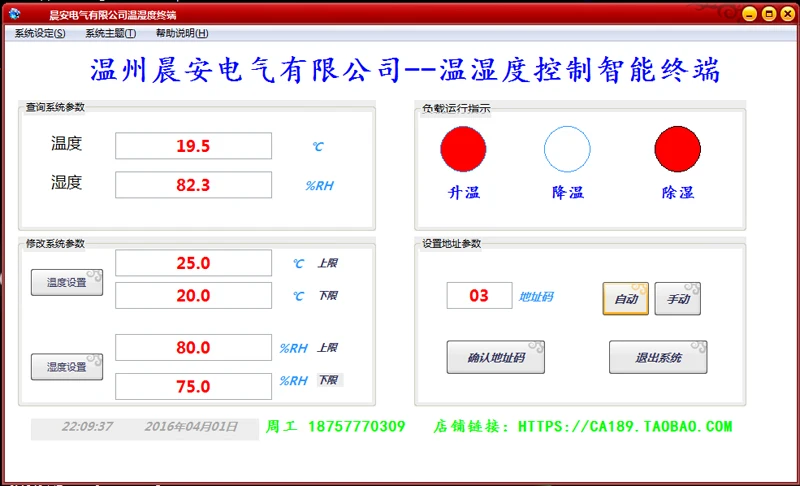Click the 下限 label beside 75.0
The height and width of the screenshot is (486, 800).
pos(328,380)
